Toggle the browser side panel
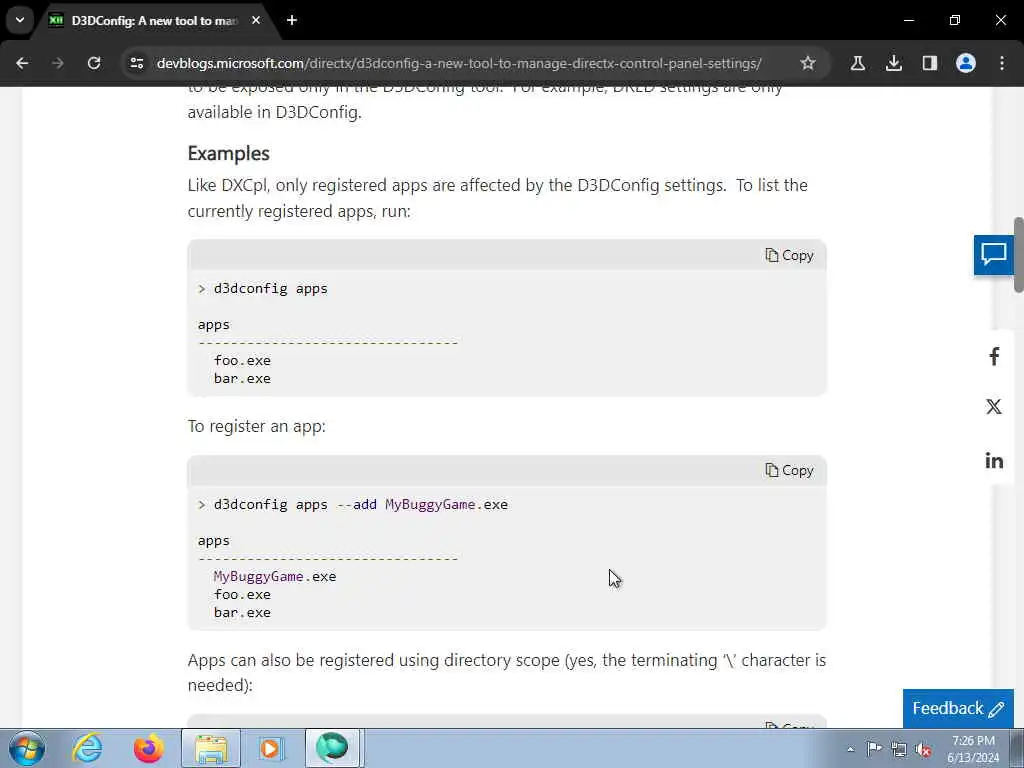 click(929, 63)
